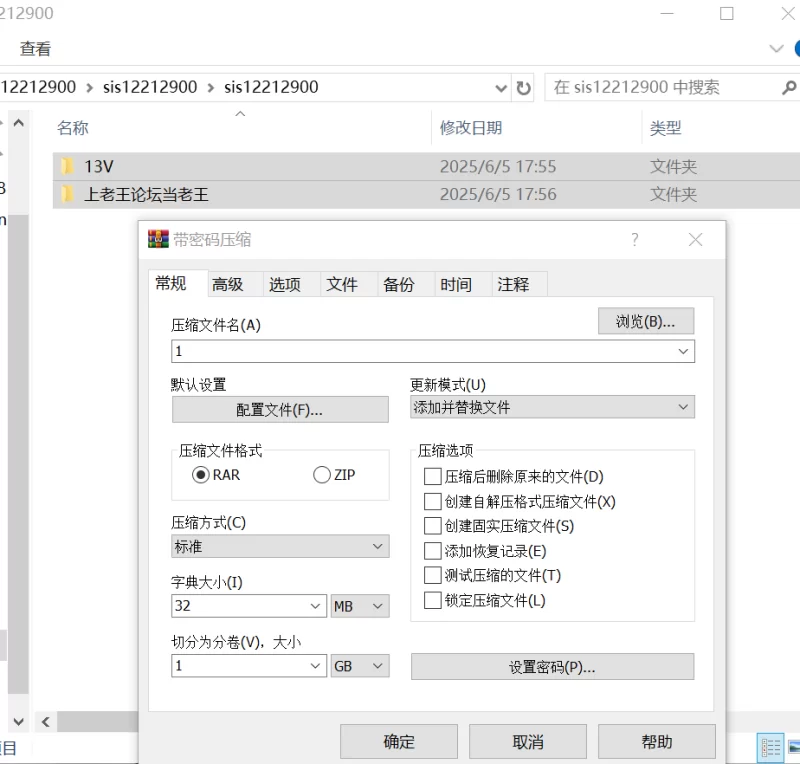Screen dimensions: 800x764
Task: Confirm with the 确定 button
Action: point(399,742)
